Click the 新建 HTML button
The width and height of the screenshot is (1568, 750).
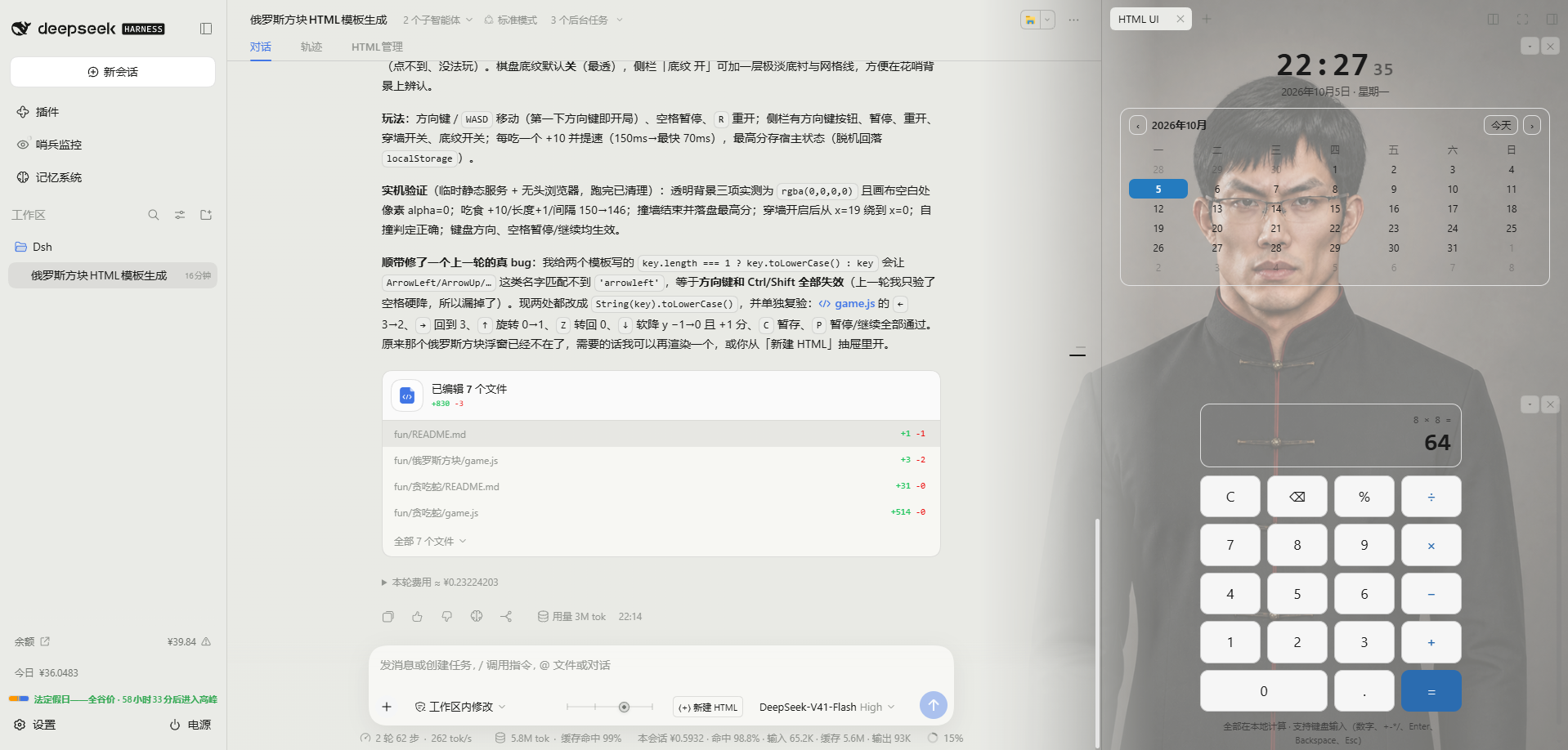point(708,707)
